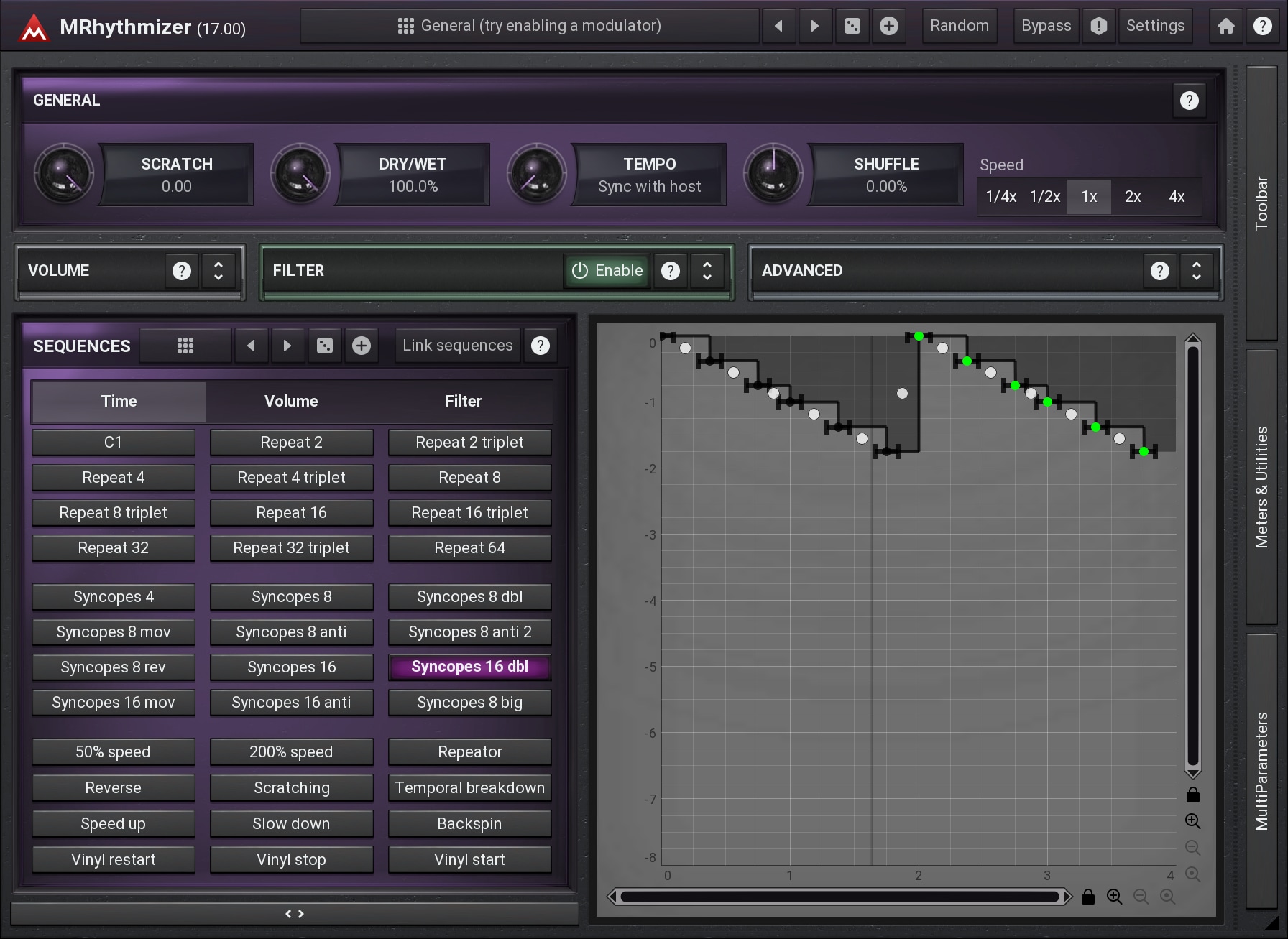Click the Link sequences button
Viewport: 1288px width, 939px height.
click(457, 346)
